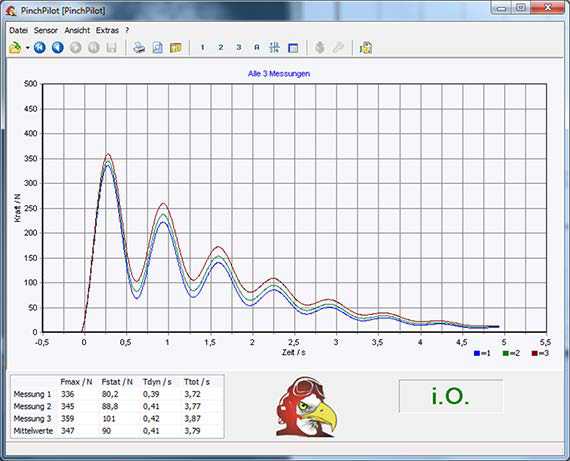The height and width of the screenshot is (461, 570).
Task: Click the blue window view icon
Action: coord(293,48)
